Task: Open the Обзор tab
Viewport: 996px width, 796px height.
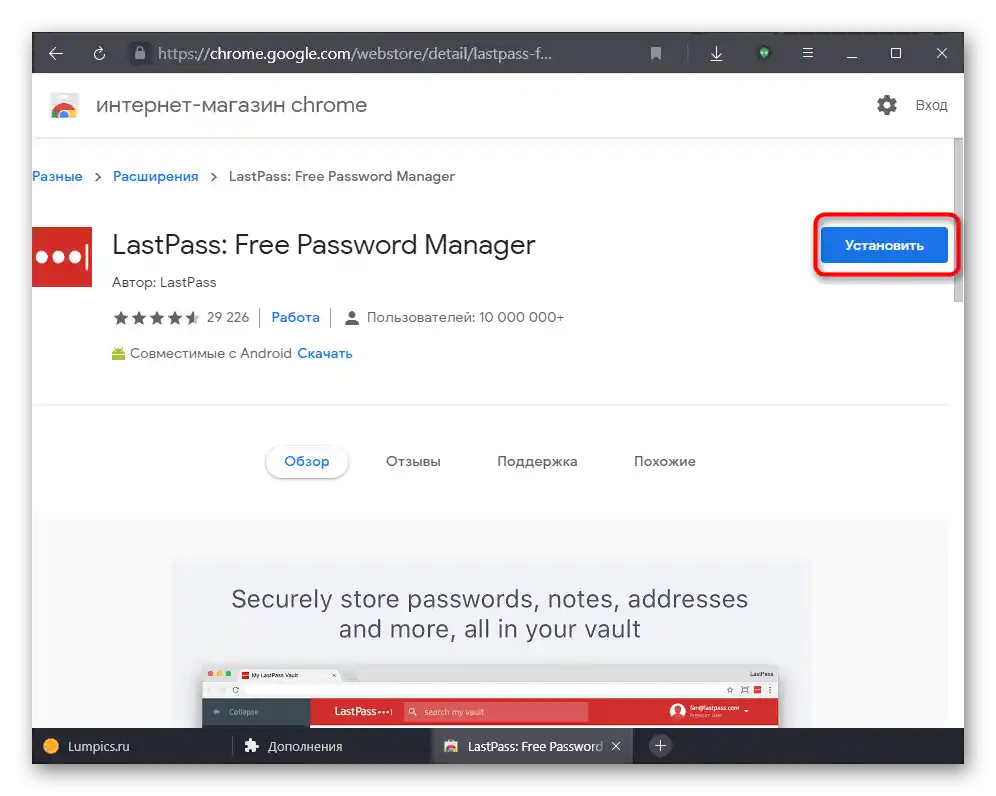Action: 307,461
